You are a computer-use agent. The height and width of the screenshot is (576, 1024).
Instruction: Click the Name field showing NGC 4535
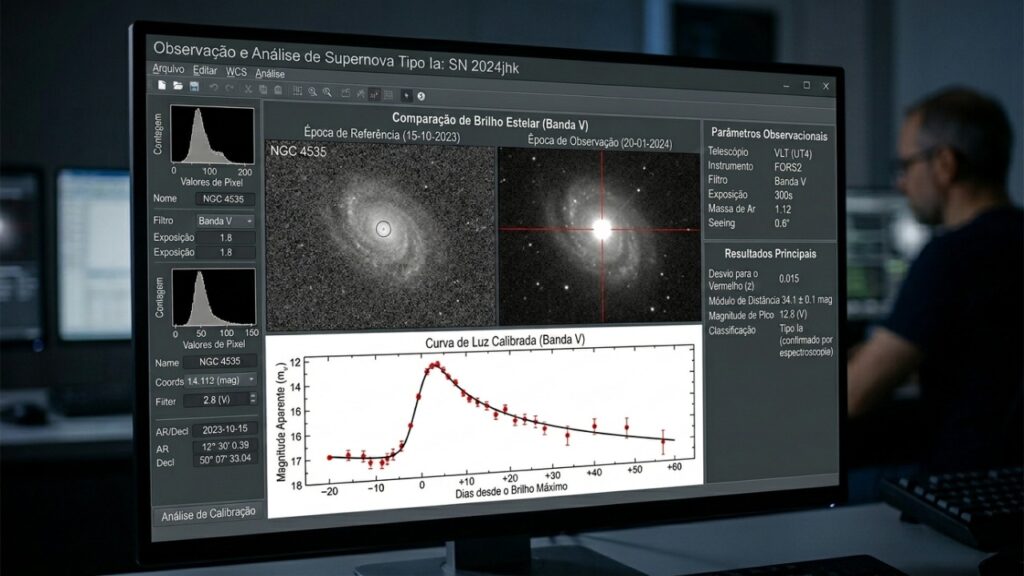[219, 361]
